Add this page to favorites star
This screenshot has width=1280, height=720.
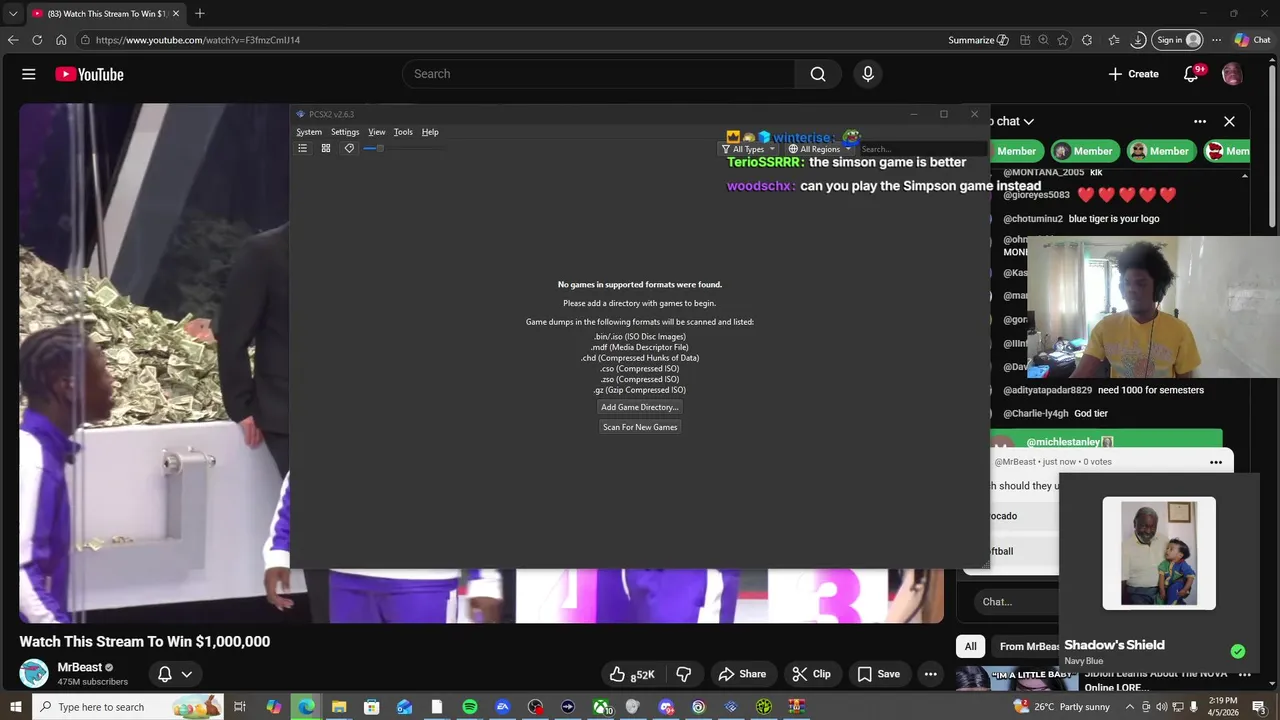click(x=1062, y=40)
